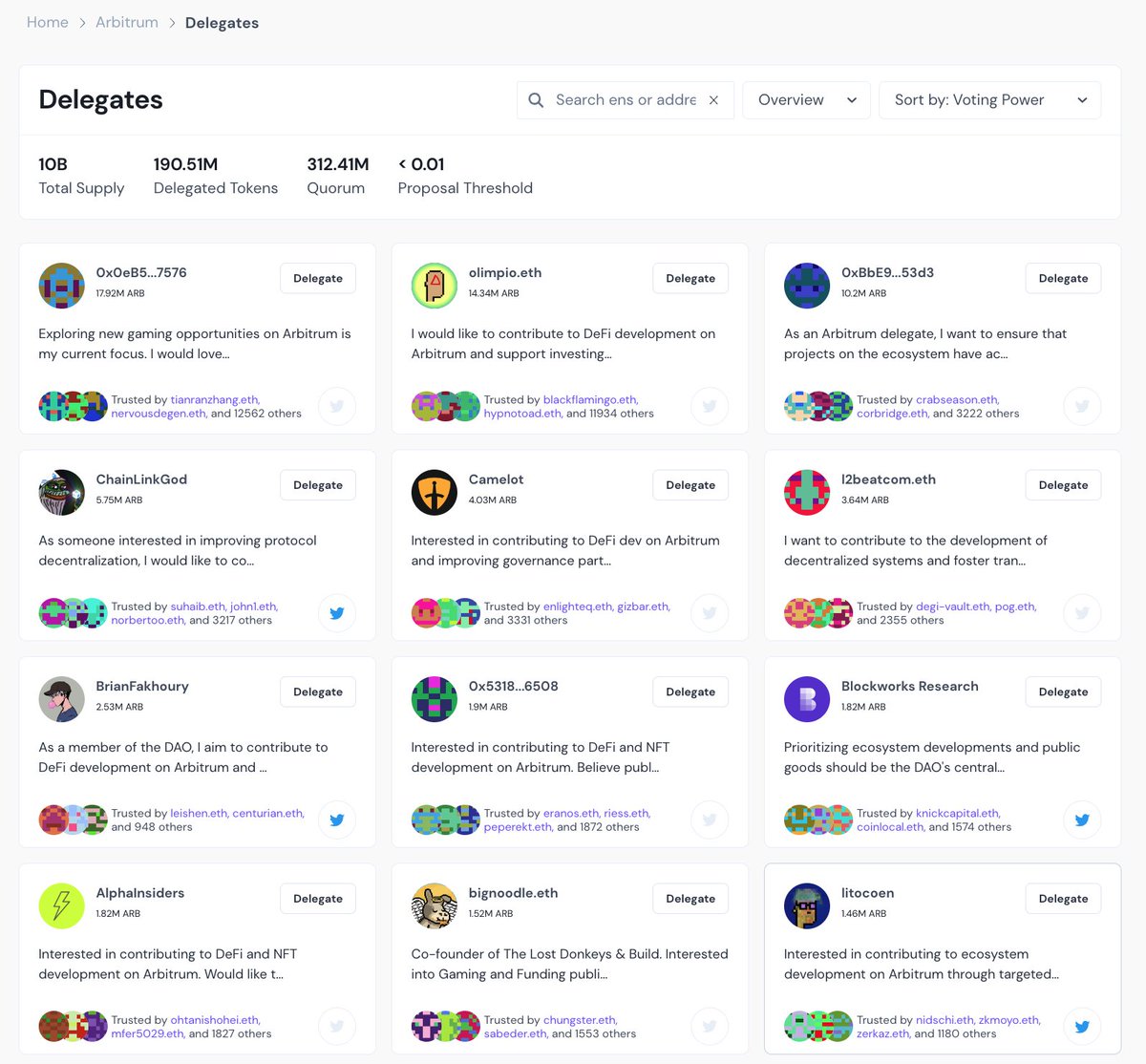Open Twitter profile of BrianFakhoury
1146x1064 pixels.
click(336, 819)
